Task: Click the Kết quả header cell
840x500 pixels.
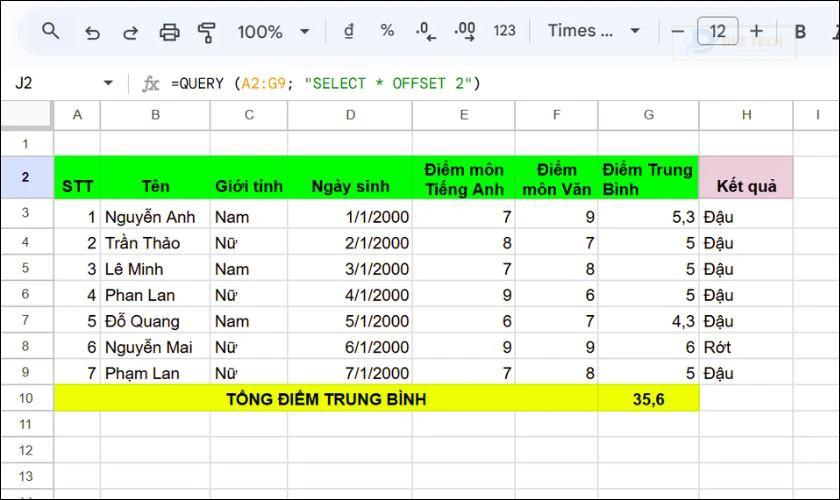Action: 746,178
